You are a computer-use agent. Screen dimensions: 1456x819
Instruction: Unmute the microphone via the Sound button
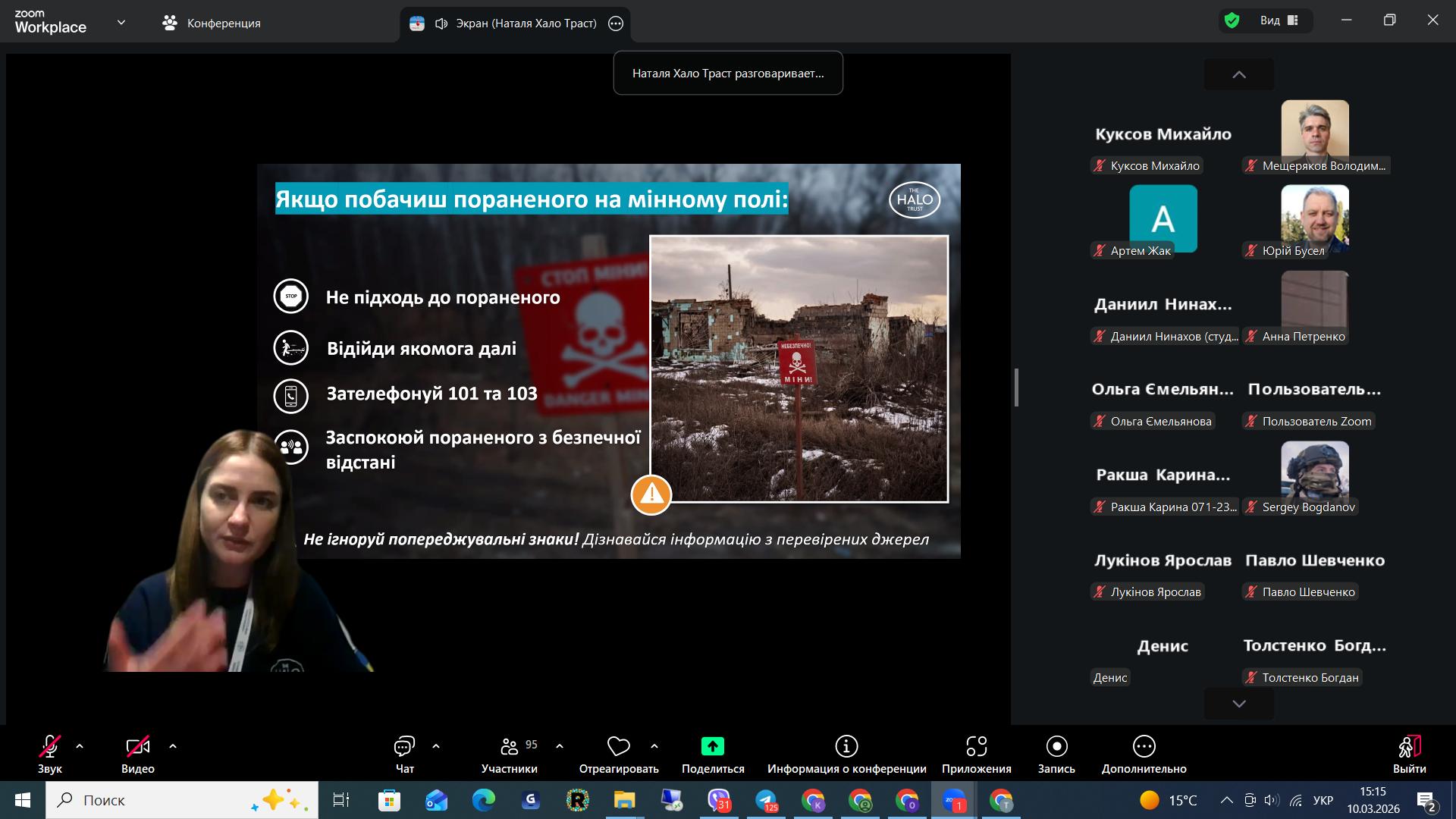[x=50, y=747]
